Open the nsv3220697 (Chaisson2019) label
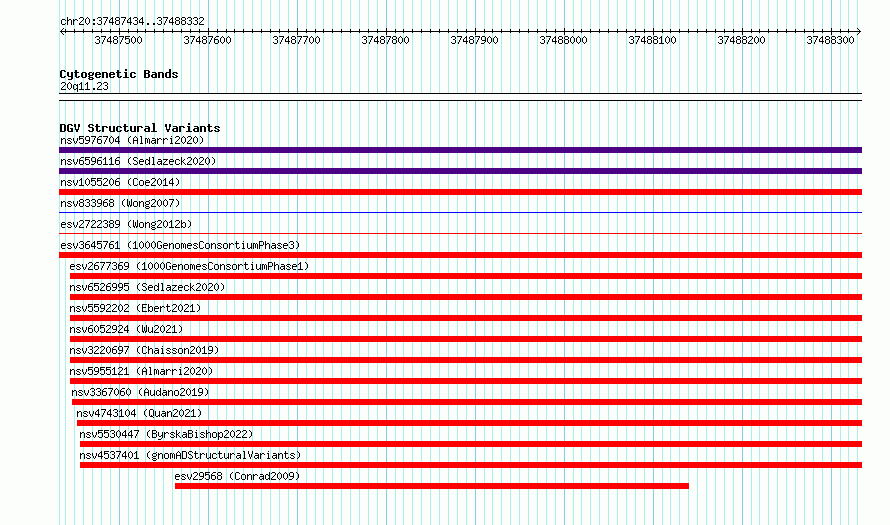The image size is (890, 525). pyautogui.click(x=144, y=350)
